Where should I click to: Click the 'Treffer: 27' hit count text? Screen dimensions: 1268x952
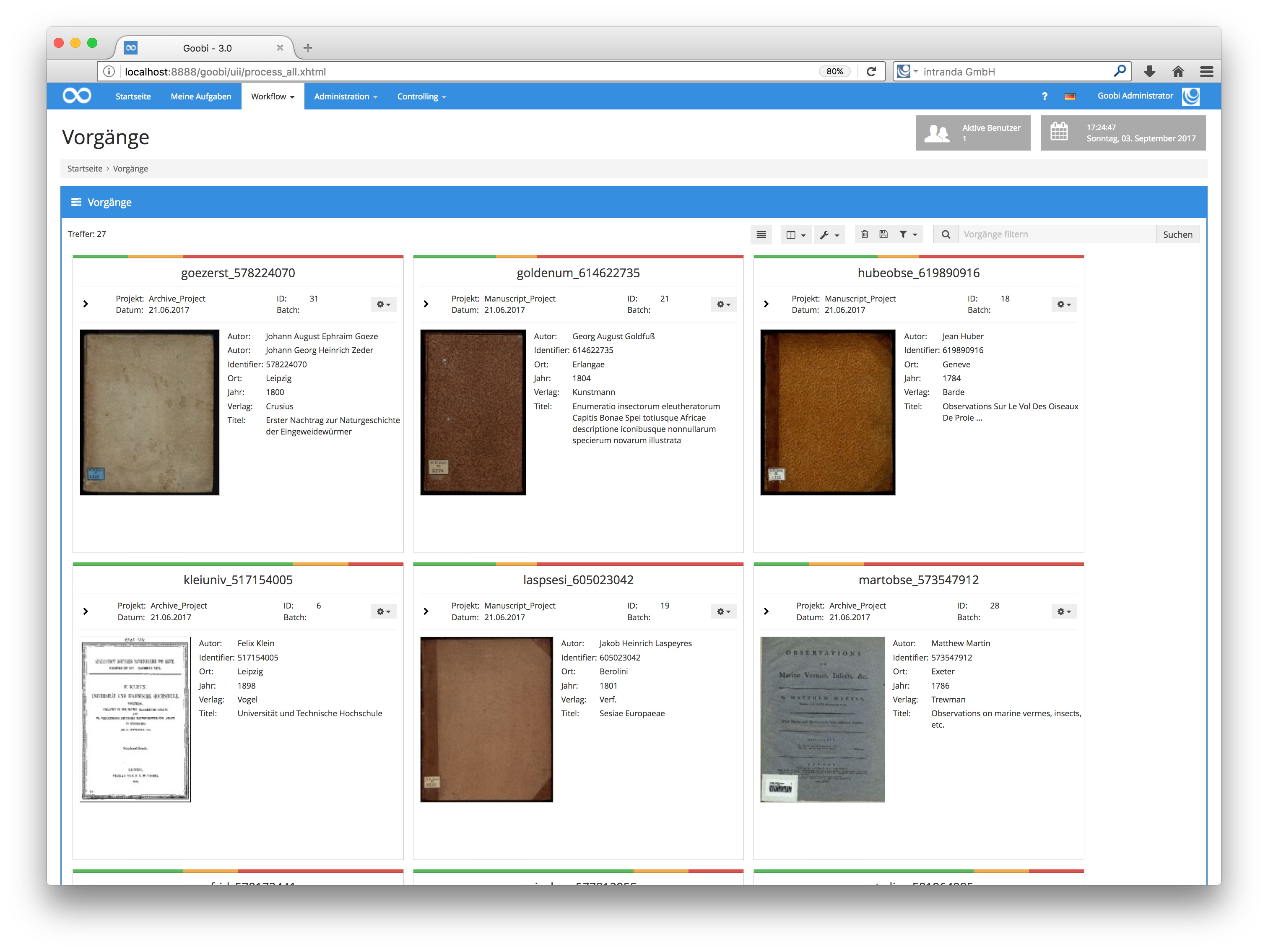pos(86,234)
